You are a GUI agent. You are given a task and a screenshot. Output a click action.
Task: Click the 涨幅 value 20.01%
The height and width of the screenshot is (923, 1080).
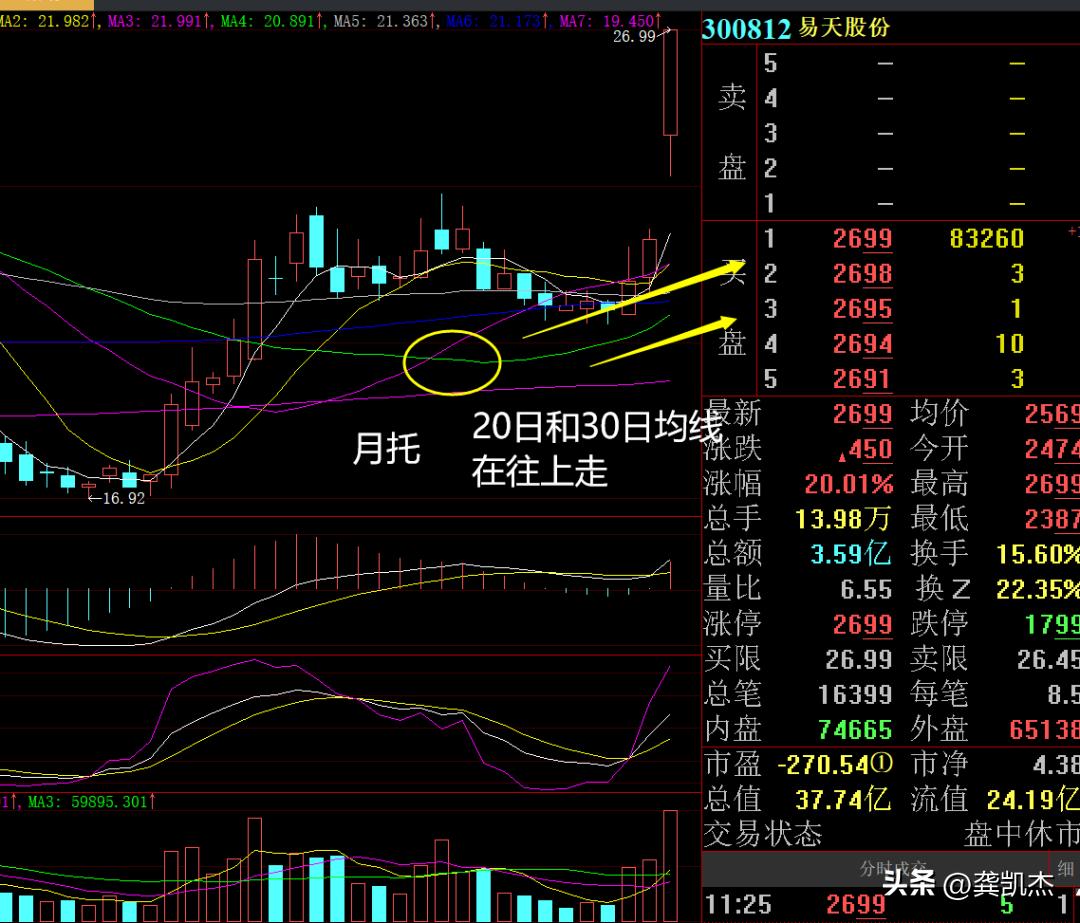pos(849,484)
